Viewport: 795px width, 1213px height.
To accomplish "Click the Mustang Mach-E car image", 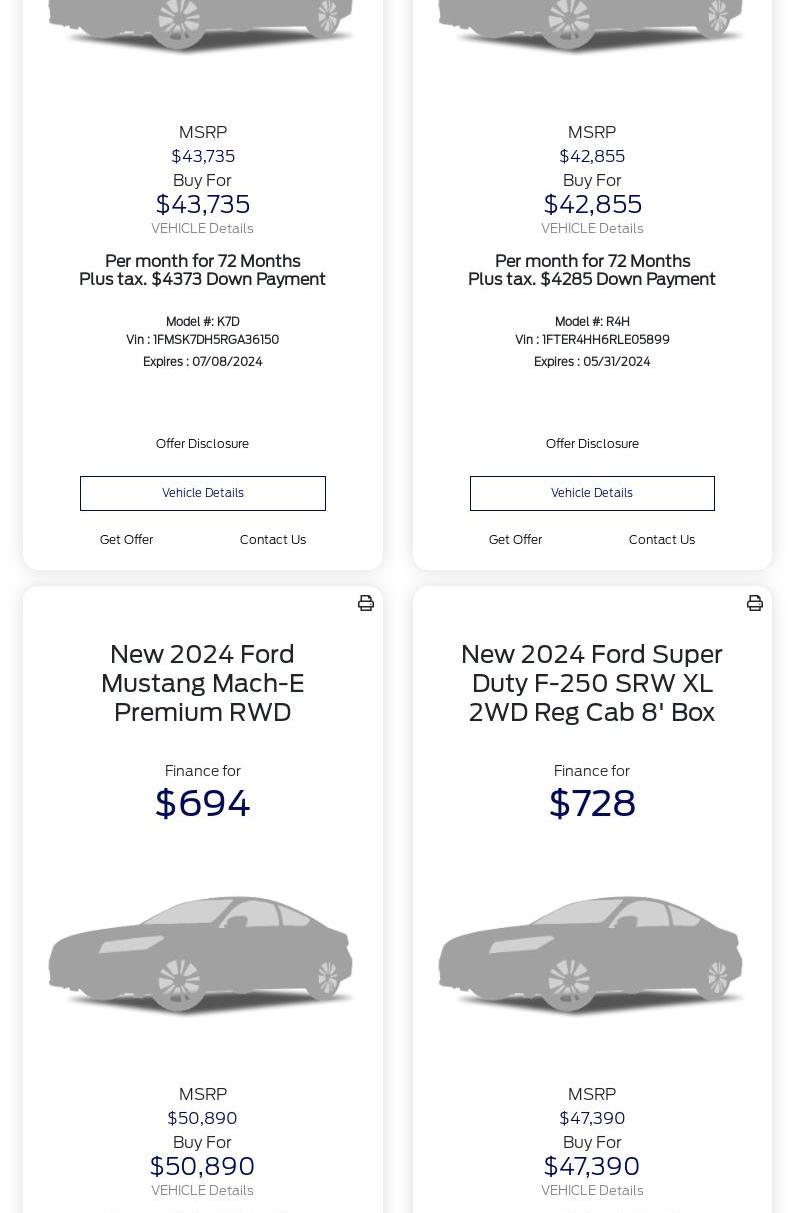I will pyautogui.click(x=201, y=955).
